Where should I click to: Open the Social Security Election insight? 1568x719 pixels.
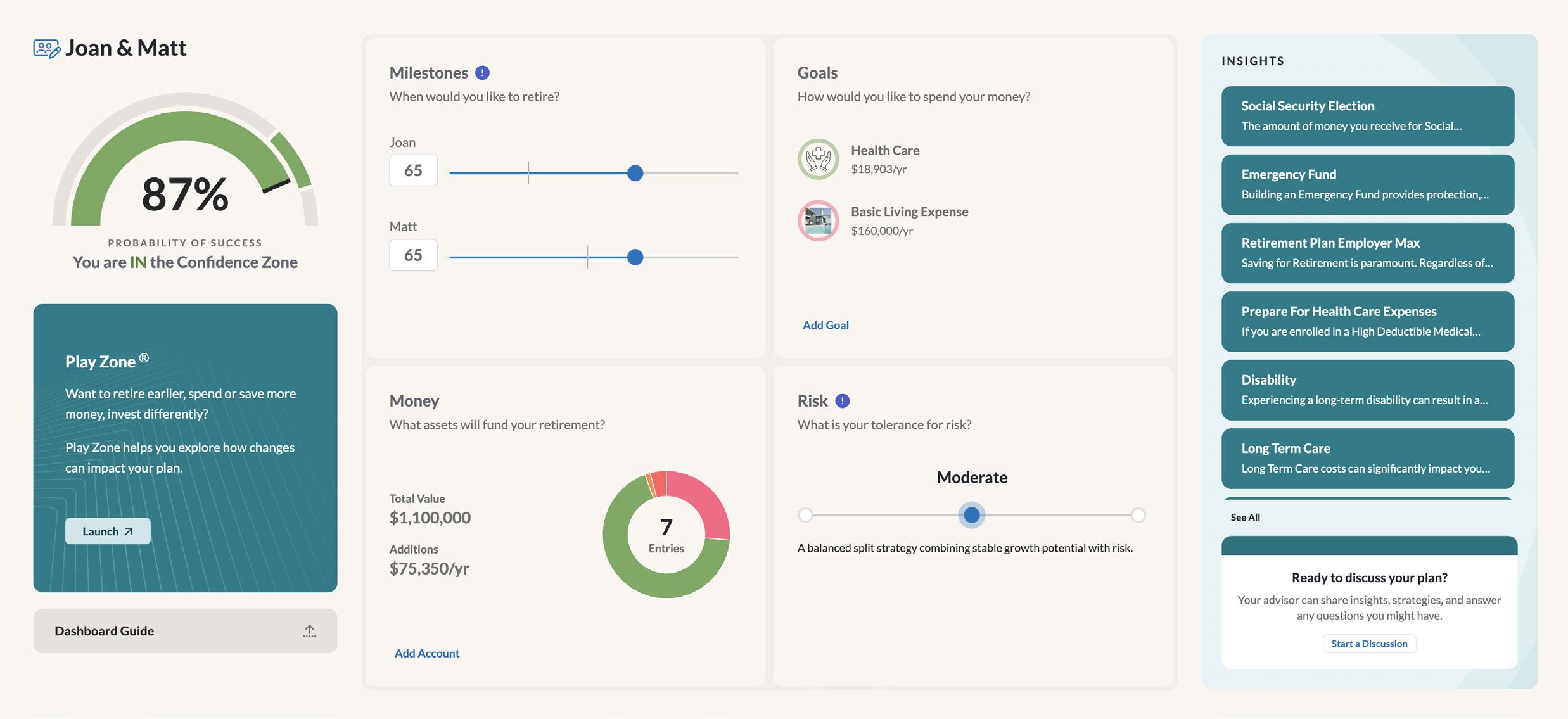click(x=1367, y=116)
